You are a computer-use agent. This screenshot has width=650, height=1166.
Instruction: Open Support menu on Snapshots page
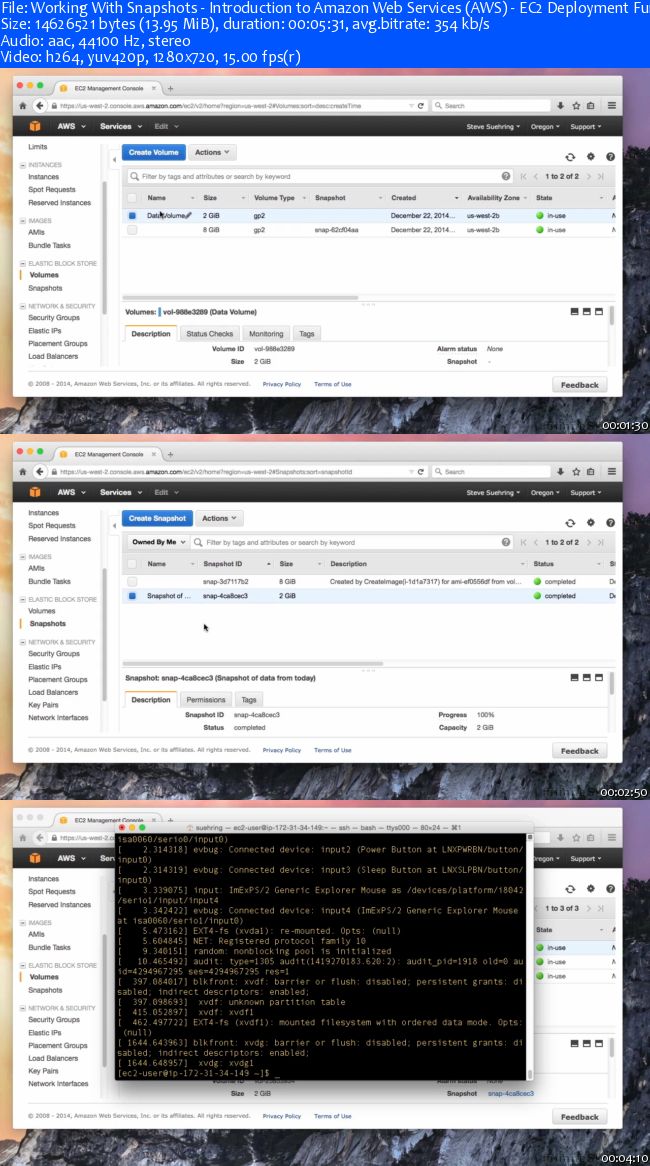coord(586,492)
